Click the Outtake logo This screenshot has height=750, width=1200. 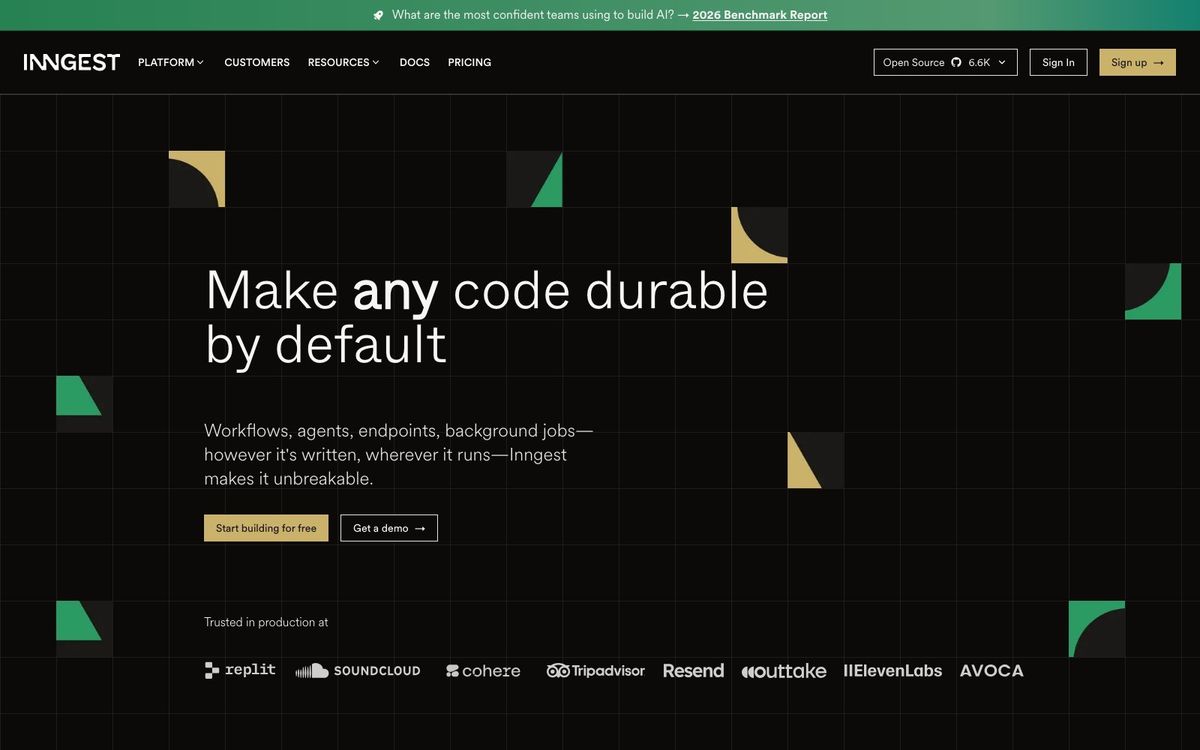(x=784, y=671)
